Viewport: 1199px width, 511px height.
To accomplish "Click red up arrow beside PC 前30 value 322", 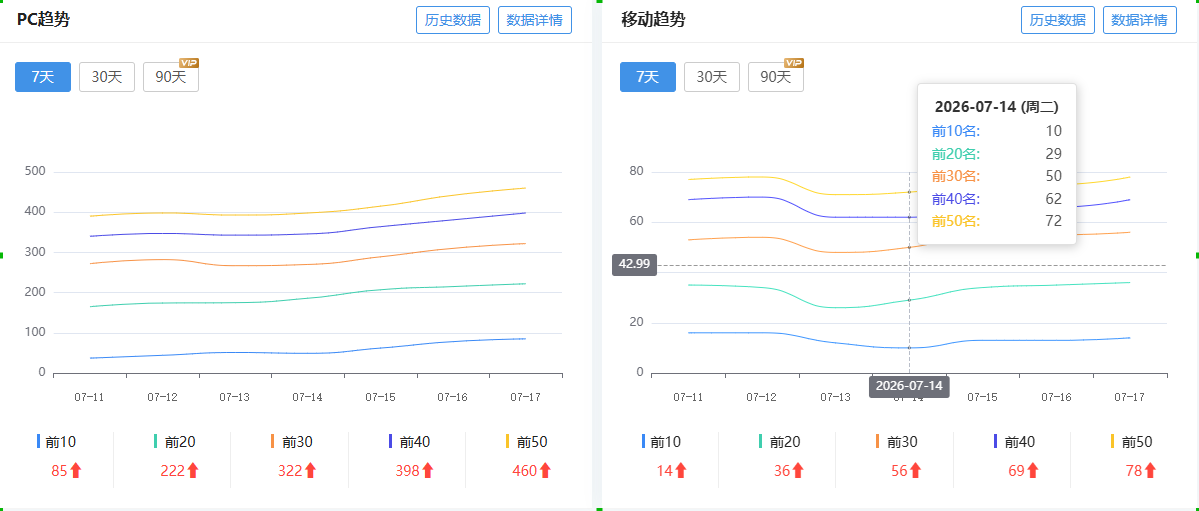I will point(310,470).
